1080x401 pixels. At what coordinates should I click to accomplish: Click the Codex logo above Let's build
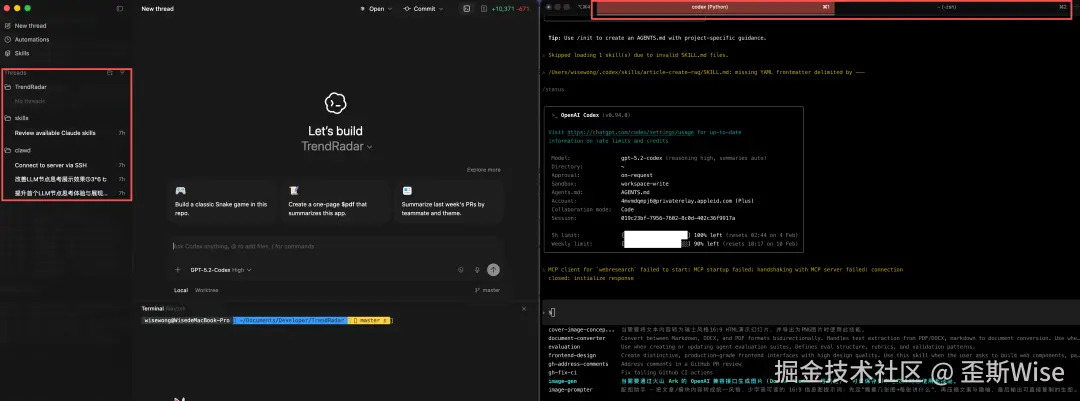[x=335, y=103]
